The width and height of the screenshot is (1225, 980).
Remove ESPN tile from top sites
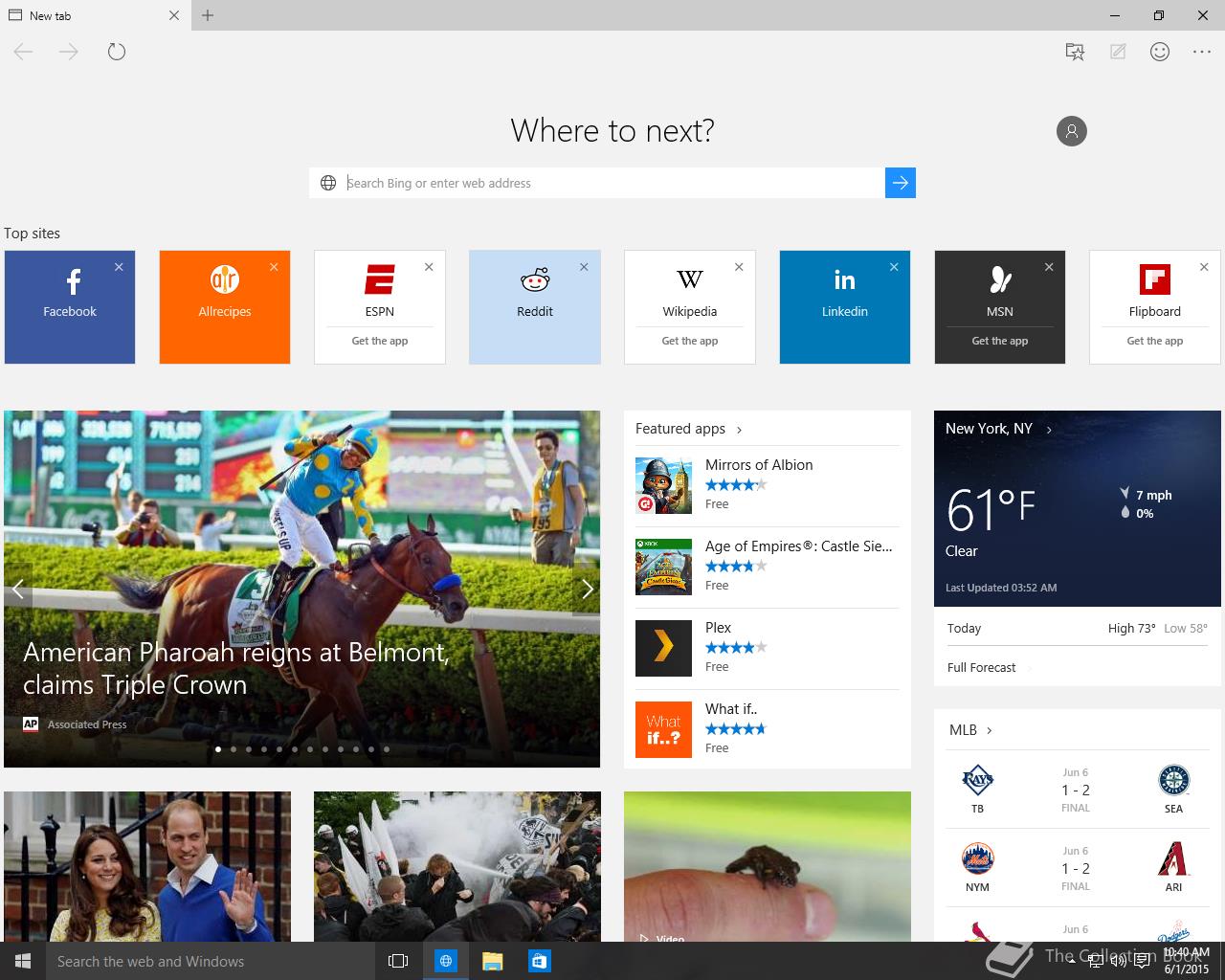click(x=429, y=267)
